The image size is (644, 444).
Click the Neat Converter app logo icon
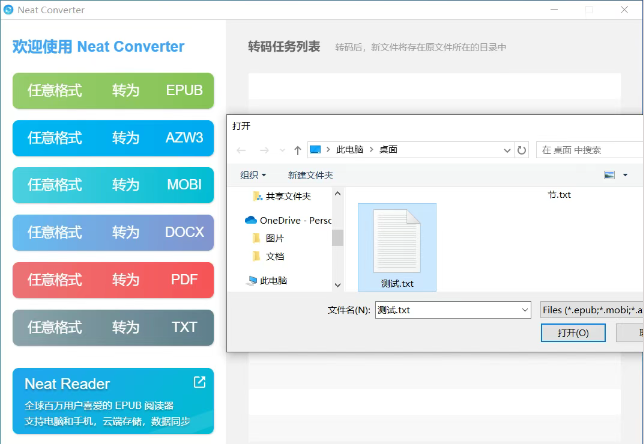click(8, 10)
